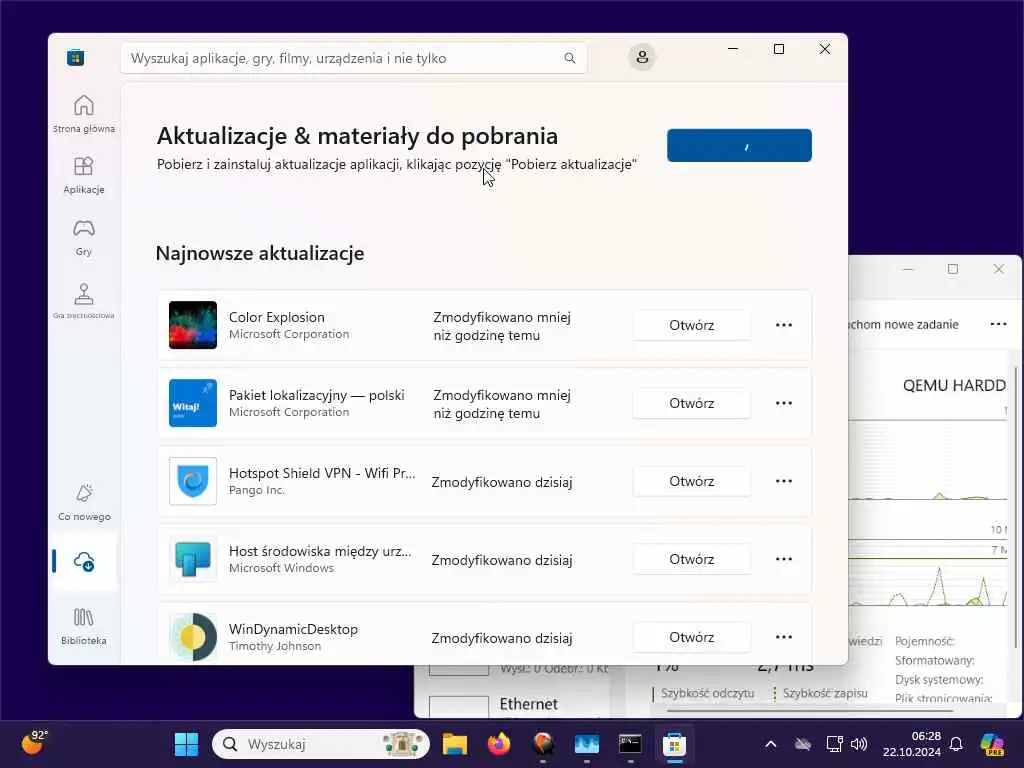Click the Color Explosion app icon
This screenshot has height=768, width=1024.
click(x=193, y=325)
